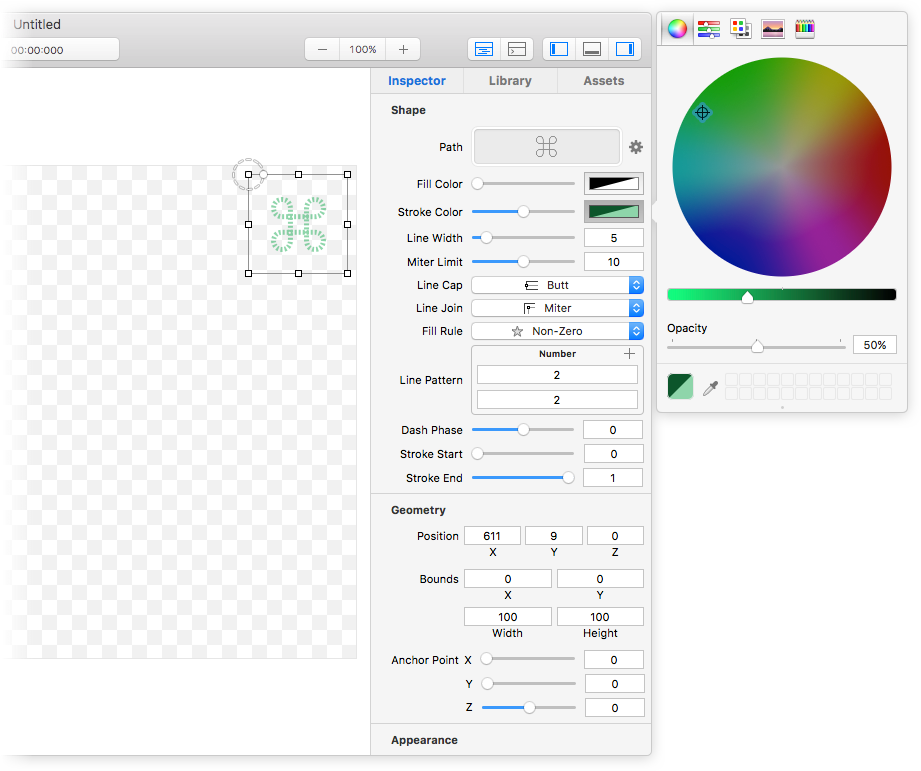Click the Stroke End value field

pyautogui.click(x=613, y=478)
